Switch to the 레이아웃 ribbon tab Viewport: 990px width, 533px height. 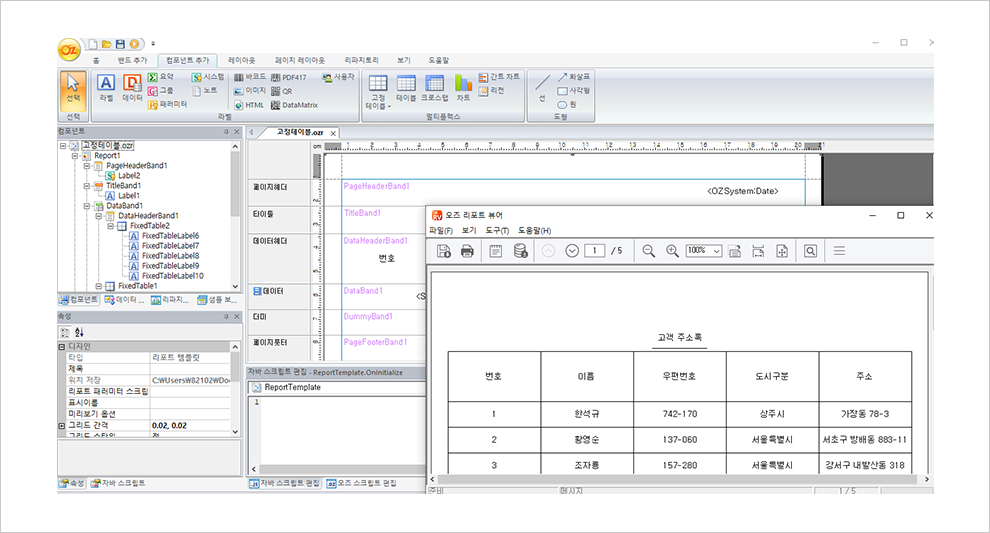(242, 60)
